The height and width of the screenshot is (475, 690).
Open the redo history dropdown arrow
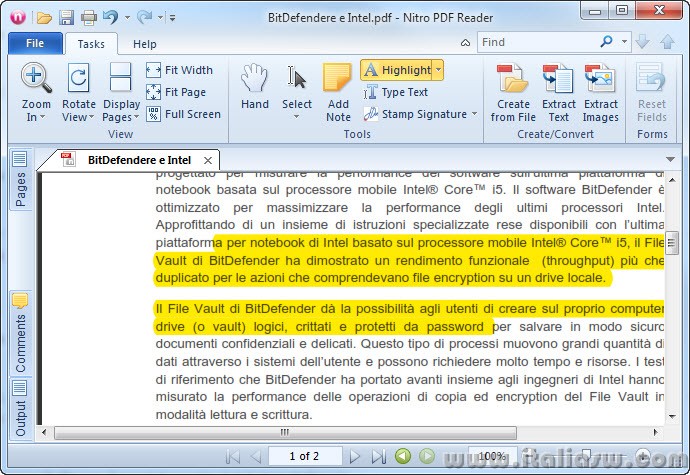tap(161, 18)
